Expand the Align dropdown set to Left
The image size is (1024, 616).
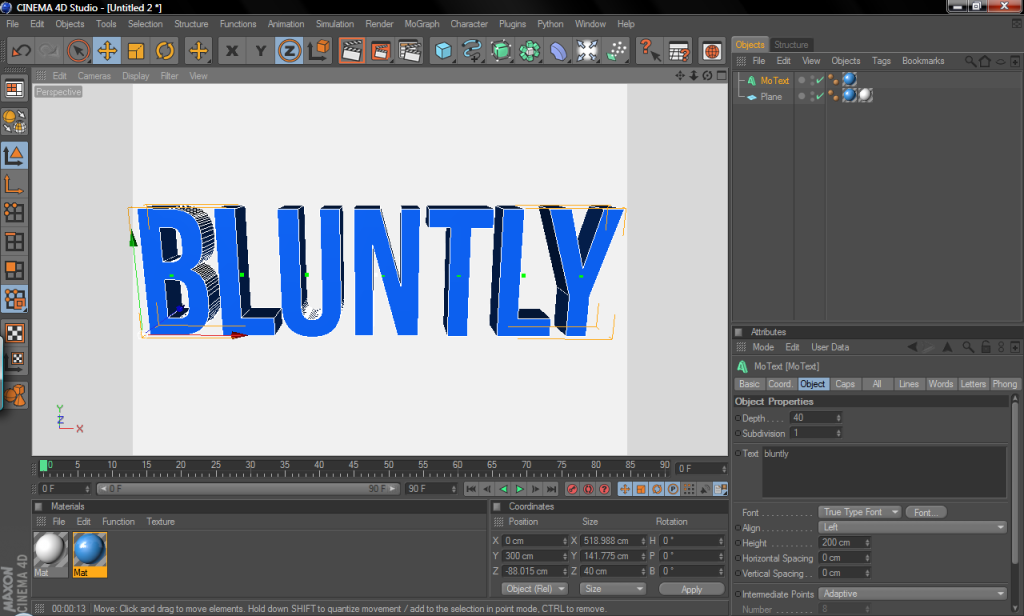coord(912,527)
